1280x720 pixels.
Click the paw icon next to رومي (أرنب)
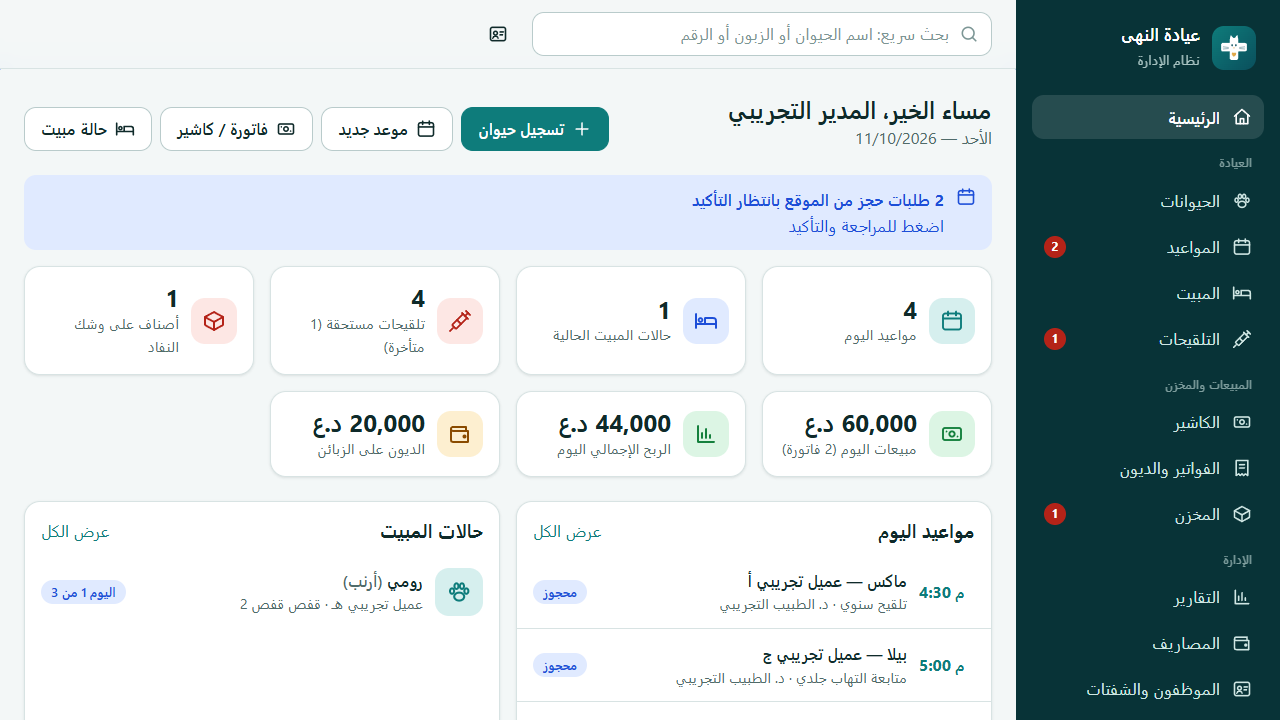pyautogui.click(x=460, y=592)
